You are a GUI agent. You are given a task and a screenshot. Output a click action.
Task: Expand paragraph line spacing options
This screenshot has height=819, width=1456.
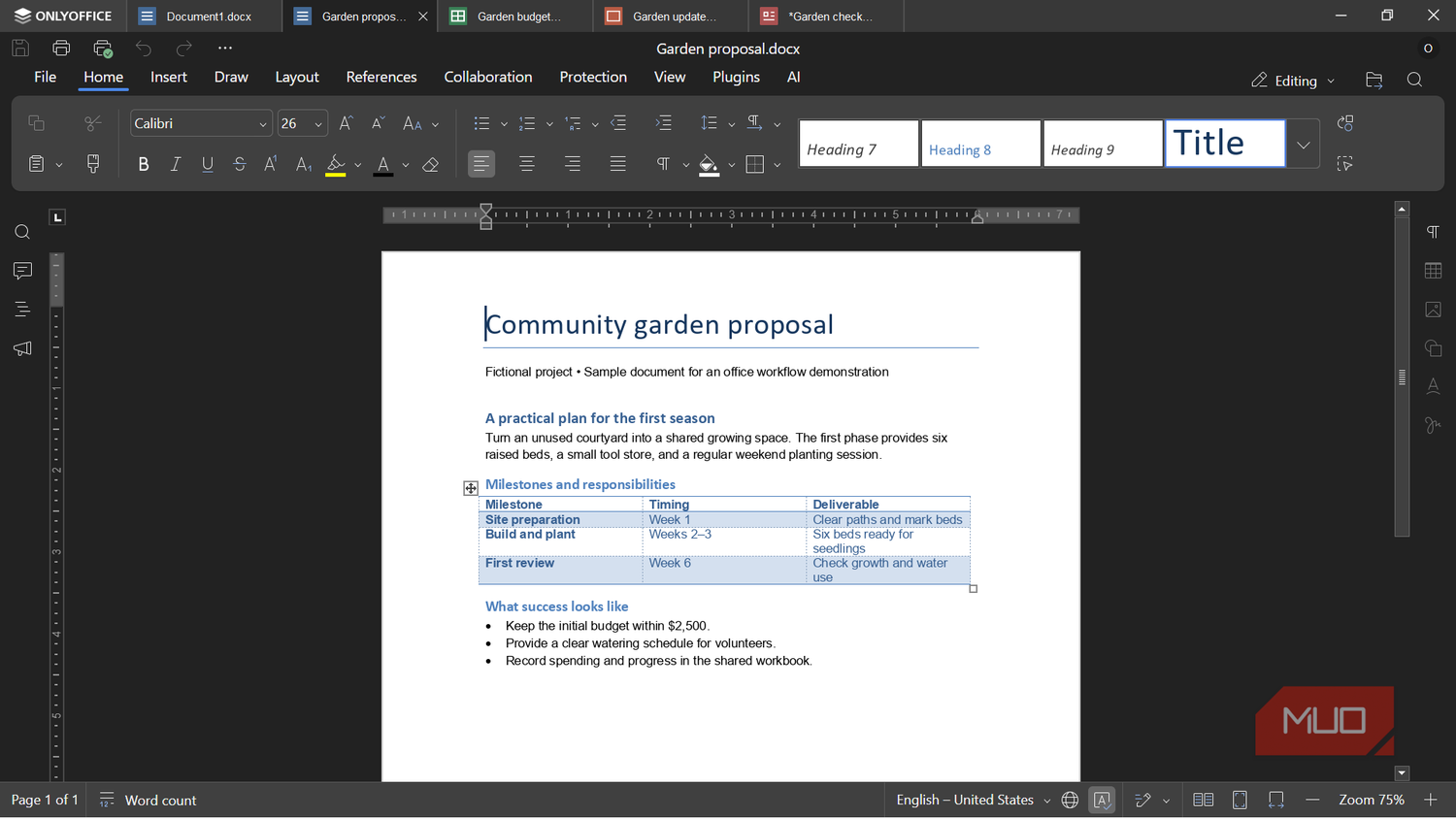731,124
